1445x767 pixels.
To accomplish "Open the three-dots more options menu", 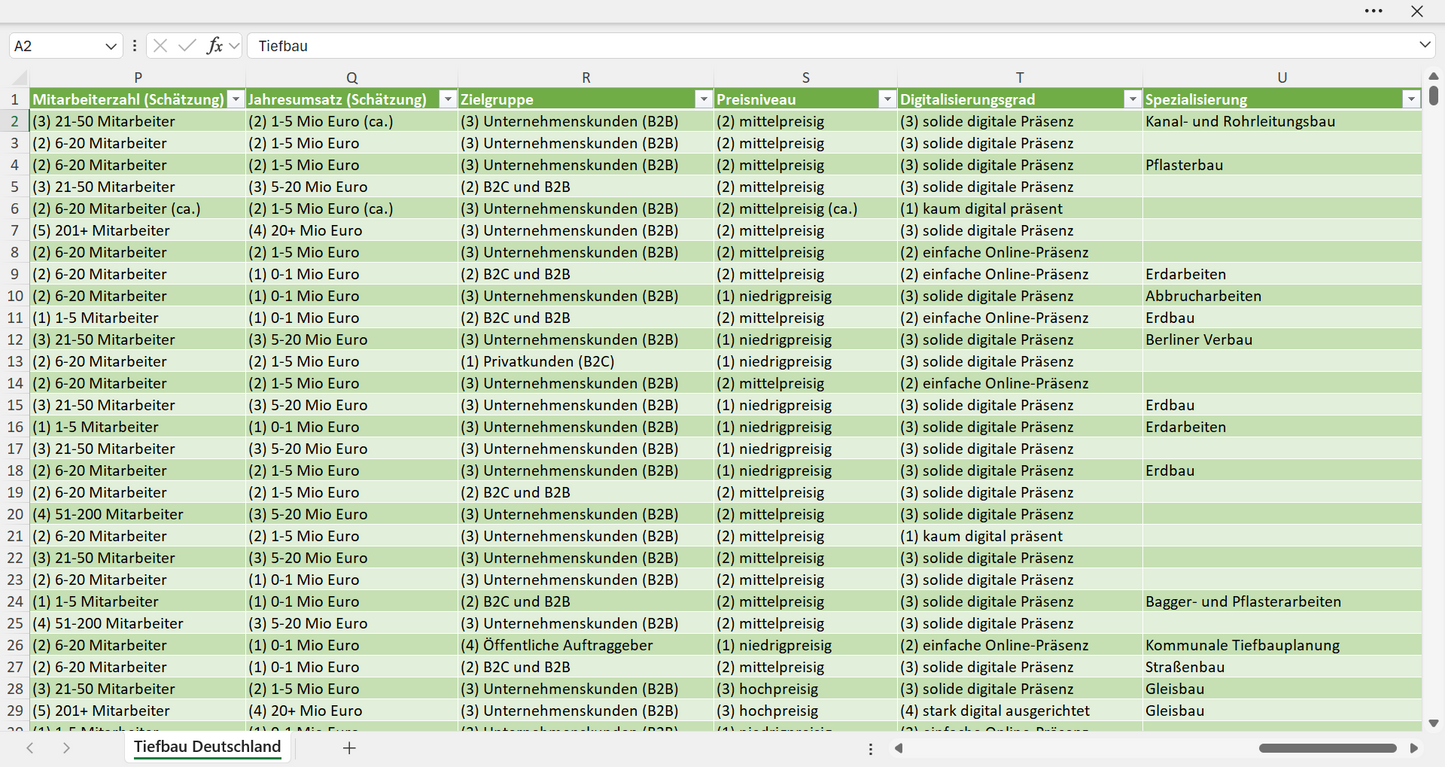I will pos(1373,11).
